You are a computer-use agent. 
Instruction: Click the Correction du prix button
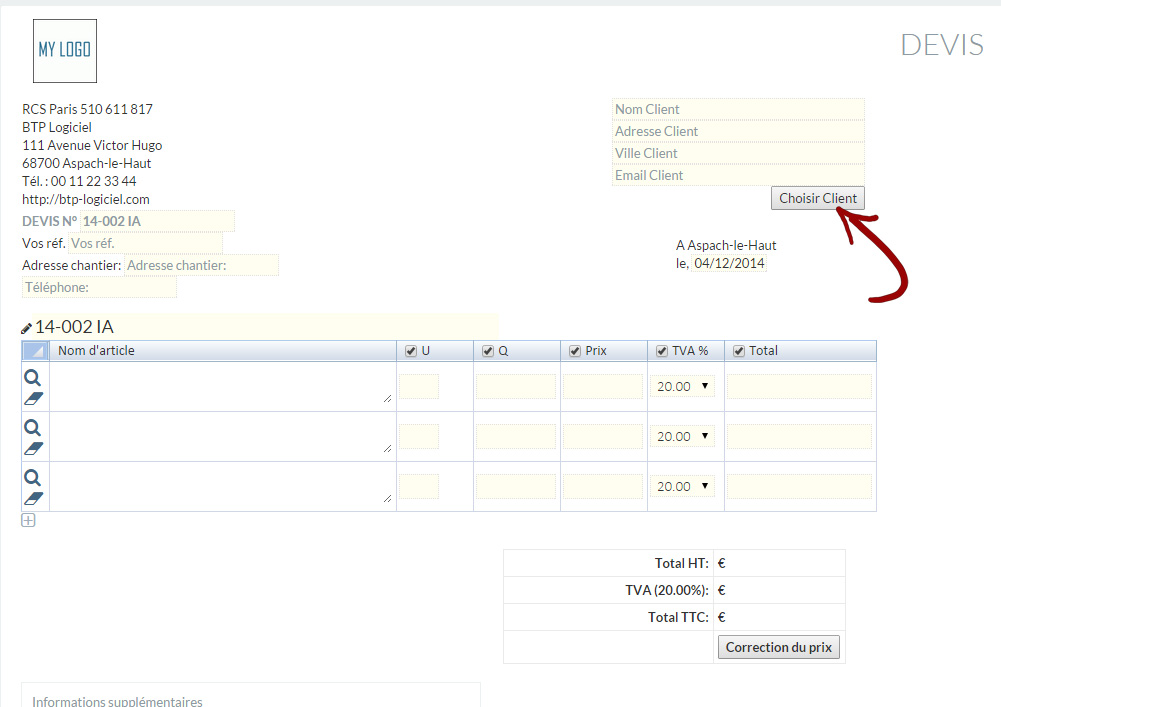(x=779, y=647)
